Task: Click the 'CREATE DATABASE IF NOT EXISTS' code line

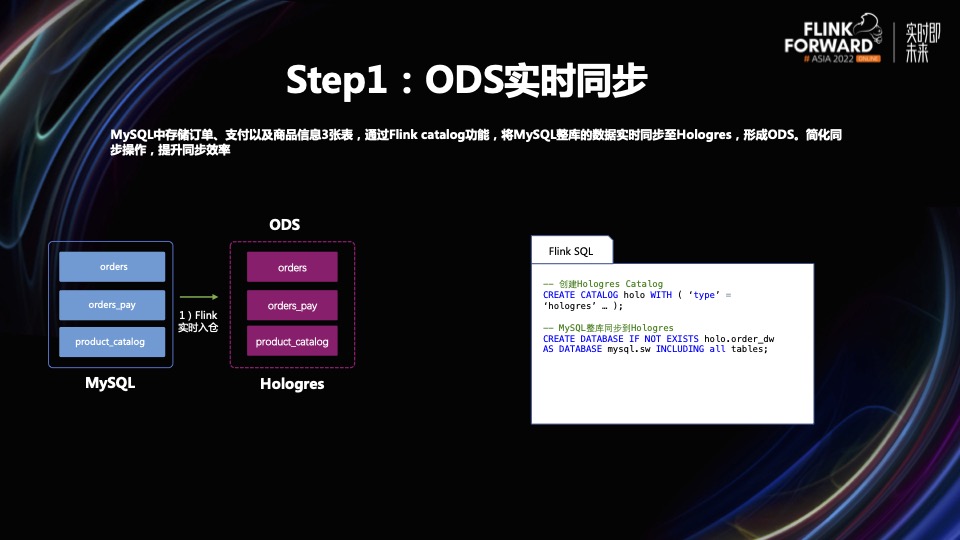Action: (x=659, y=339)
